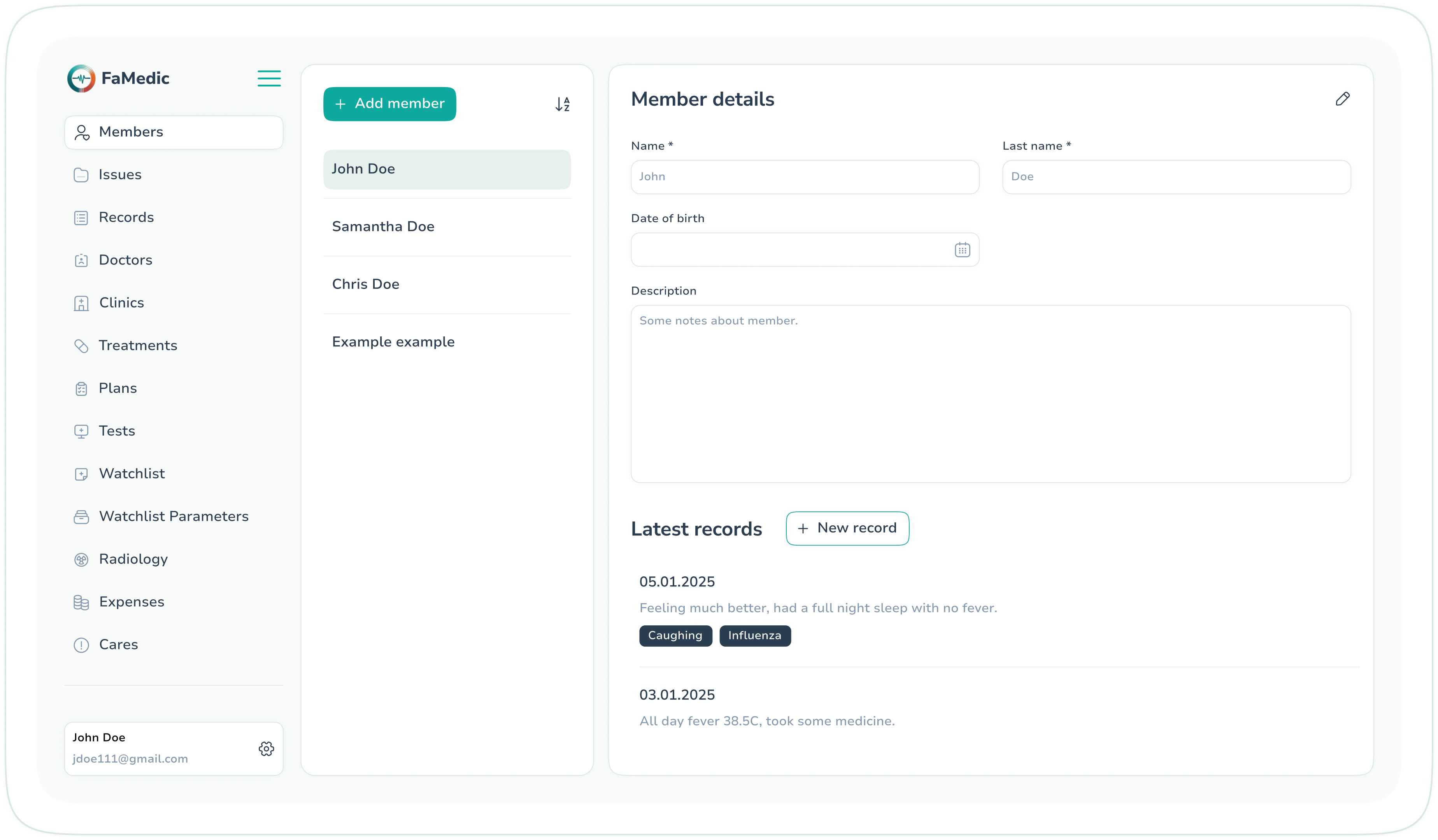The height and width of the screenshot is (840, 1438).
Task: Focus the Last name input field
Action: tap(1177, 177)
